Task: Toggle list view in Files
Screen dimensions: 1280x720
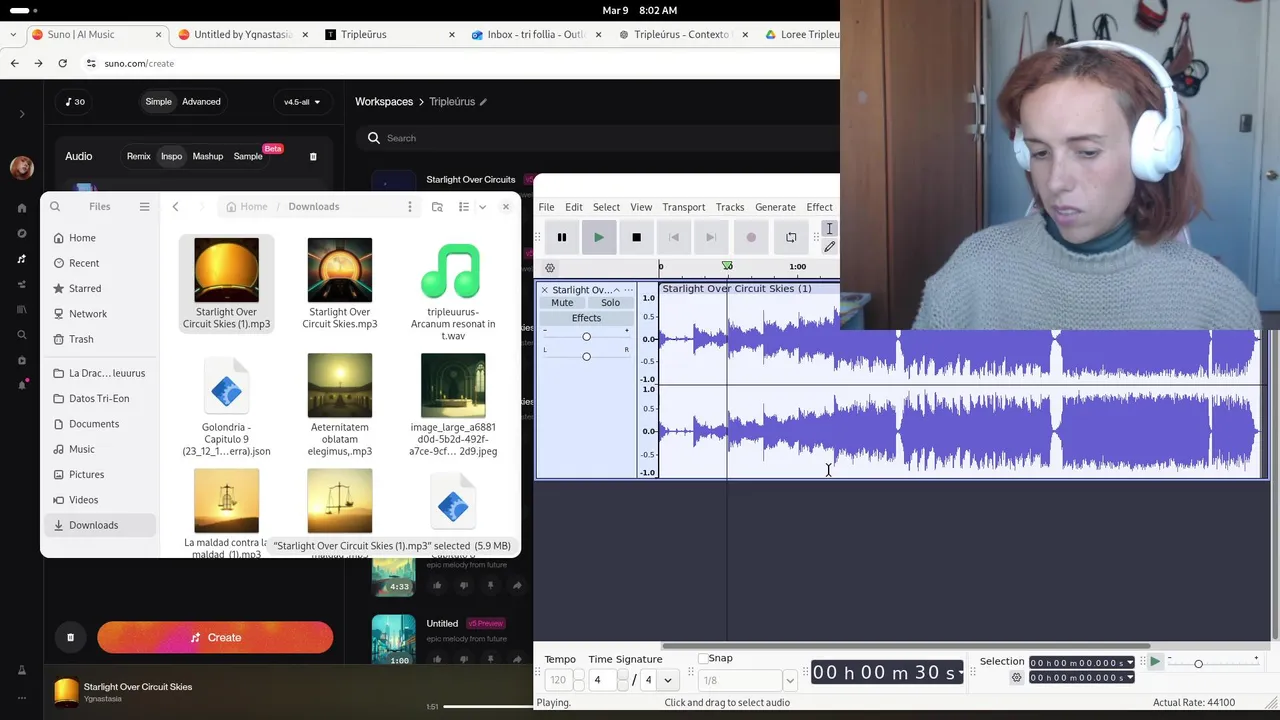Action: click(x=464, y=206)
